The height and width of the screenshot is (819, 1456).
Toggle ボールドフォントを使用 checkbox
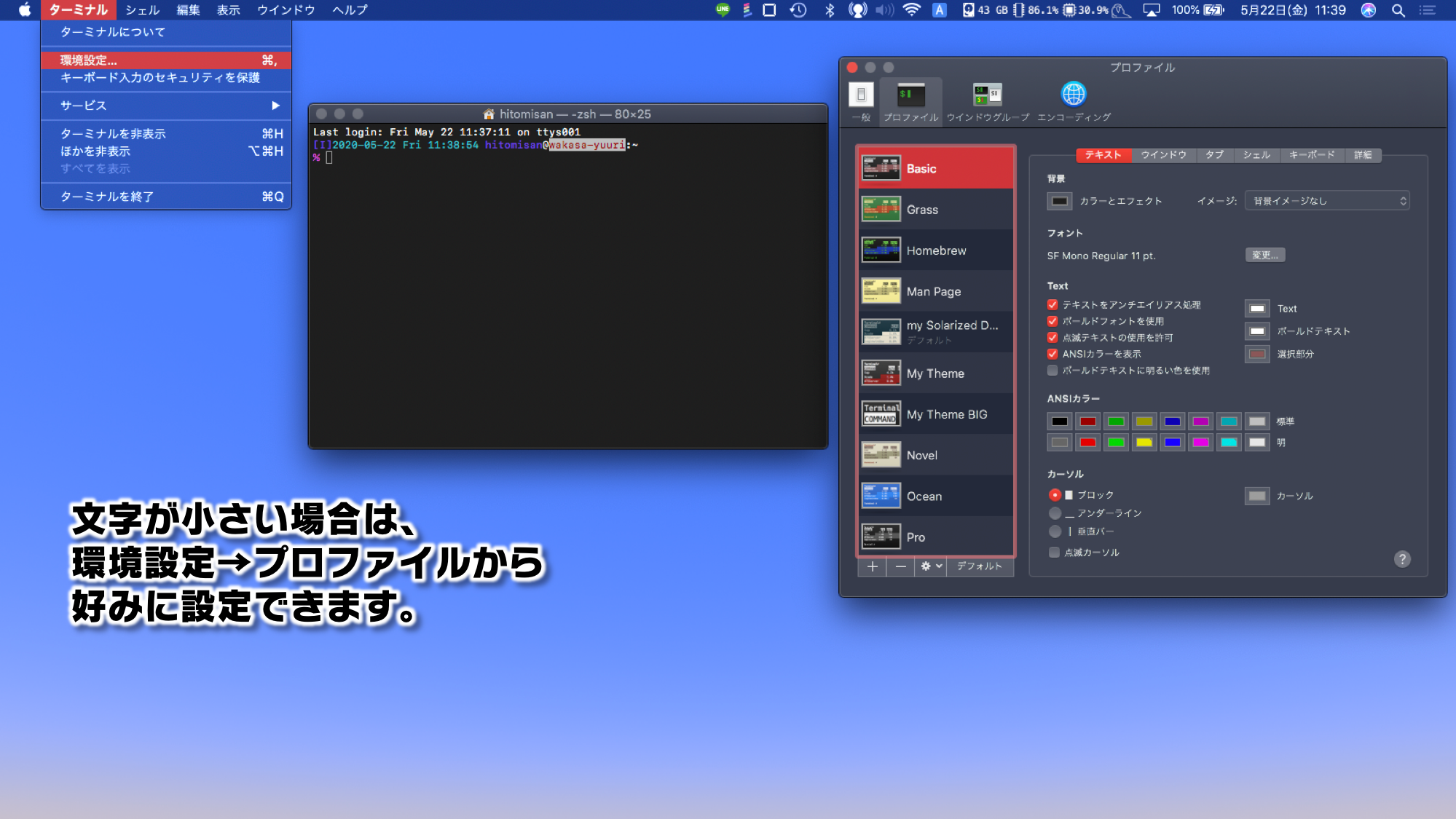[1052, 321]
